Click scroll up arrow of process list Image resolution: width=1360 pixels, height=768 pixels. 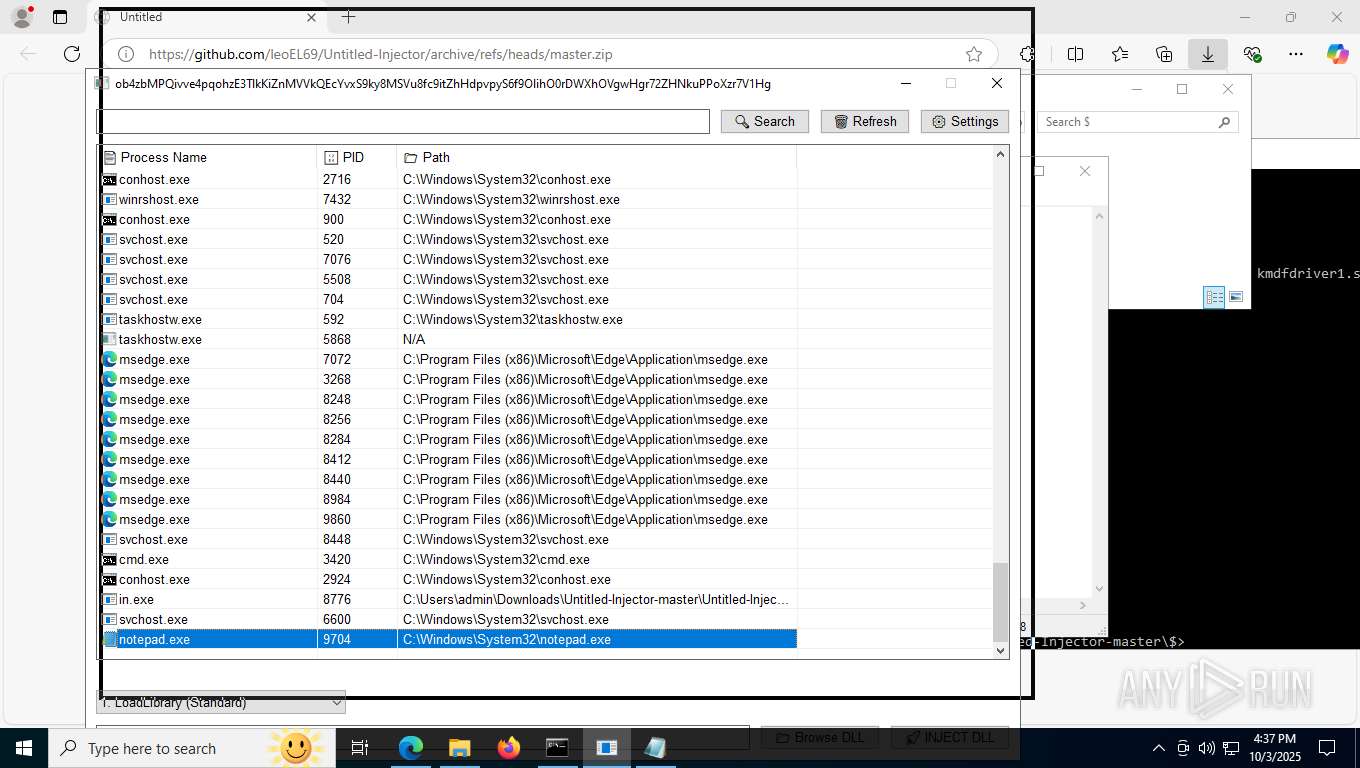(x=1000, y=154)
